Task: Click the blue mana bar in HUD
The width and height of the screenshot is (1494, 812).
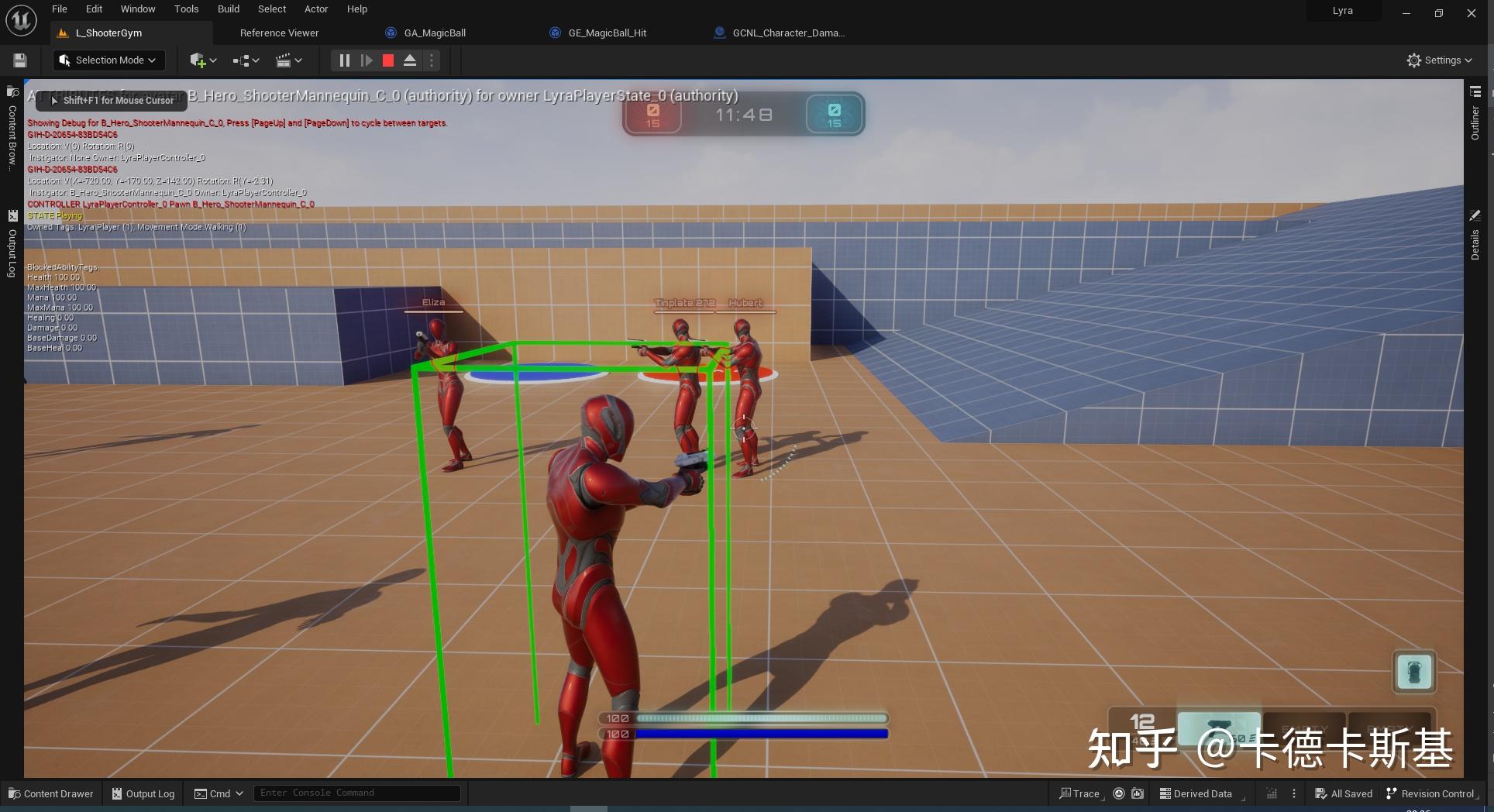Action: click(x=761, y=734)
